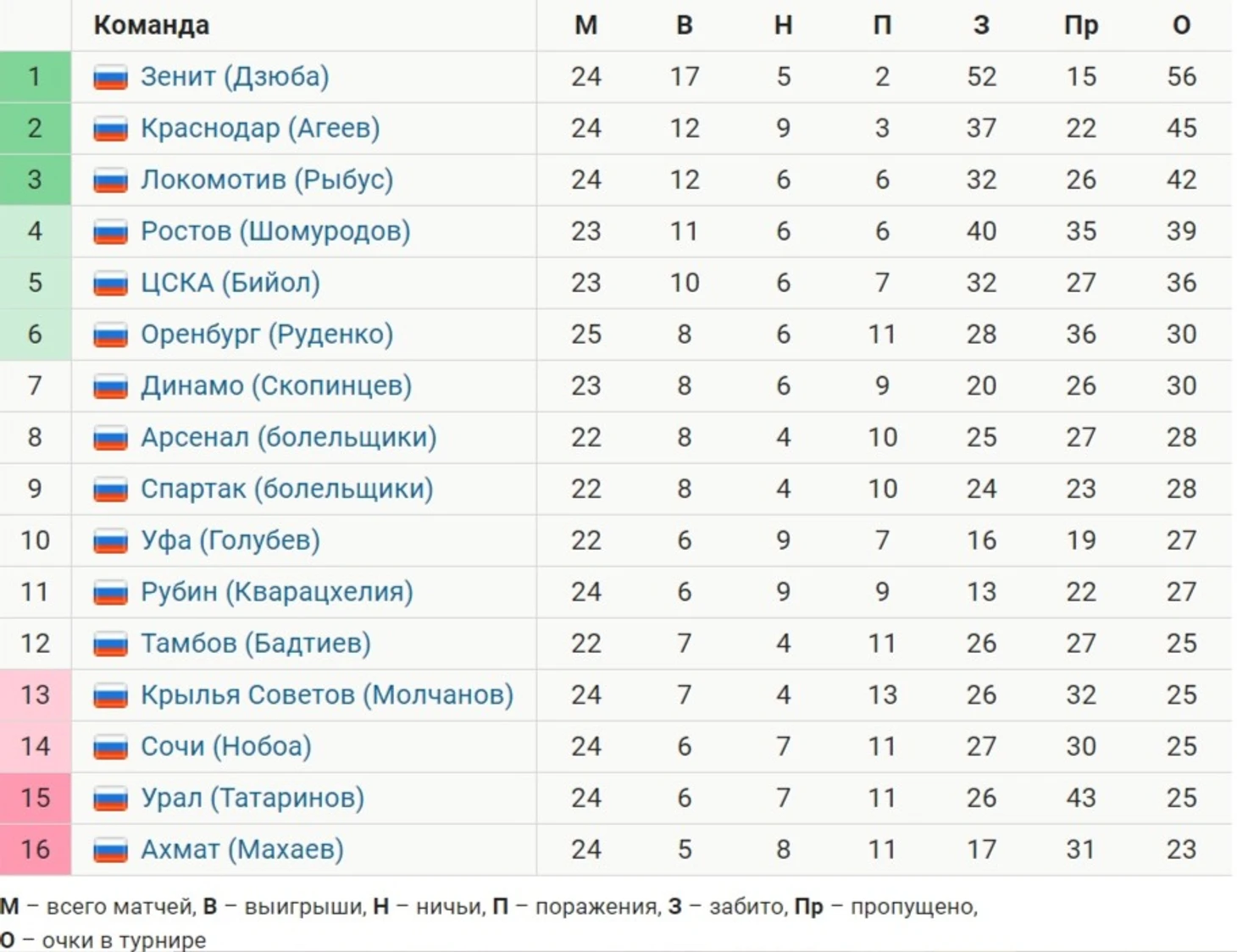Click the flag icon beside Уфа
This screenshot has height=952, width=1237.
pyautogui.click(x=110, y=541)
